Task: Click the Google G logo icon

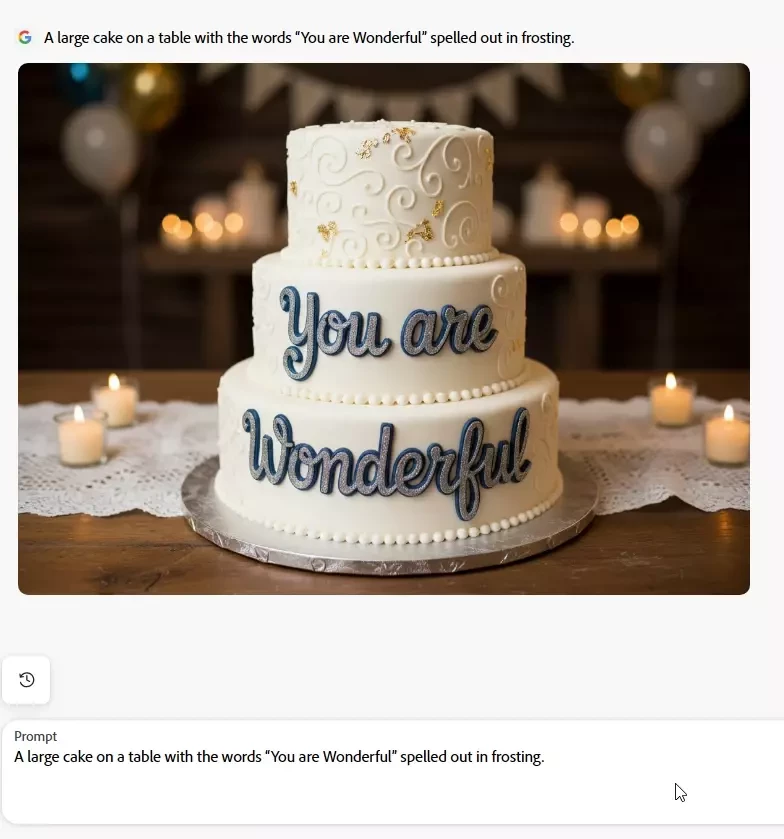Action: pyautogui.click(x=25, y=37)
